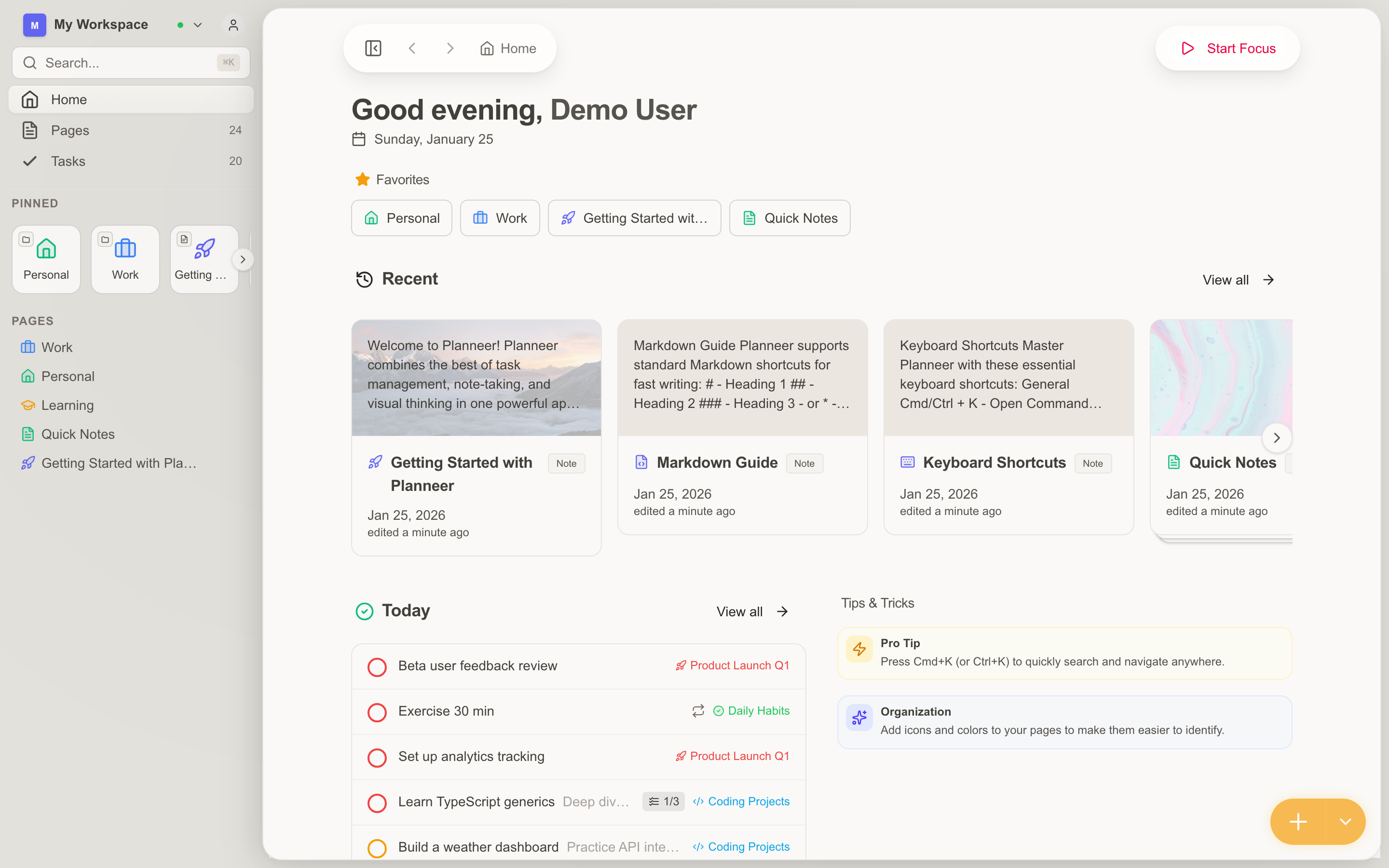1389x868 pixels.
Task: Switch to Tasks in the sidebar
Action: coord(68,162)
